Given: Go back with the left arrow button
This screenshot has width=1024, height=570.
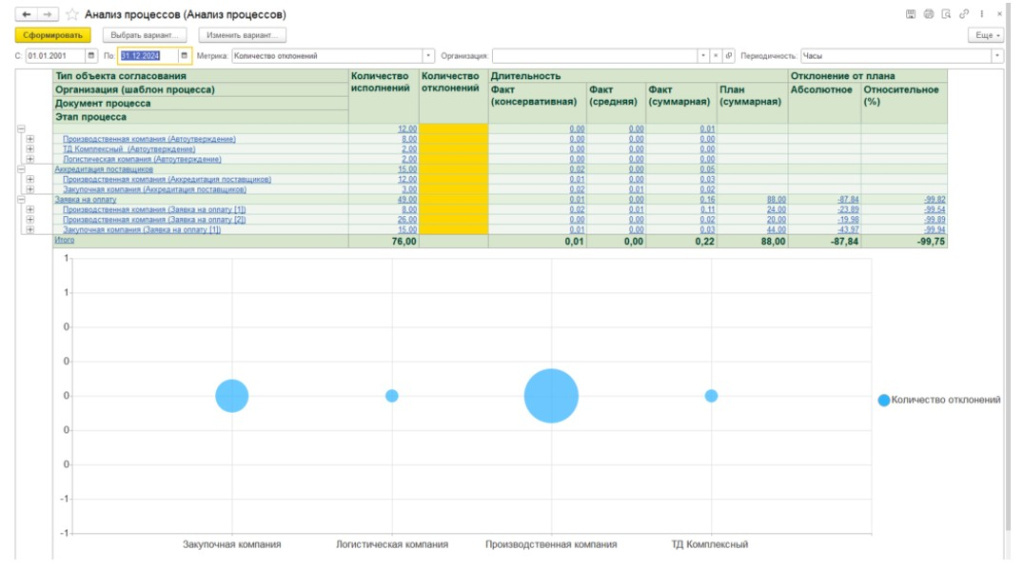Looking at the screenshot, I should [26, 14].
